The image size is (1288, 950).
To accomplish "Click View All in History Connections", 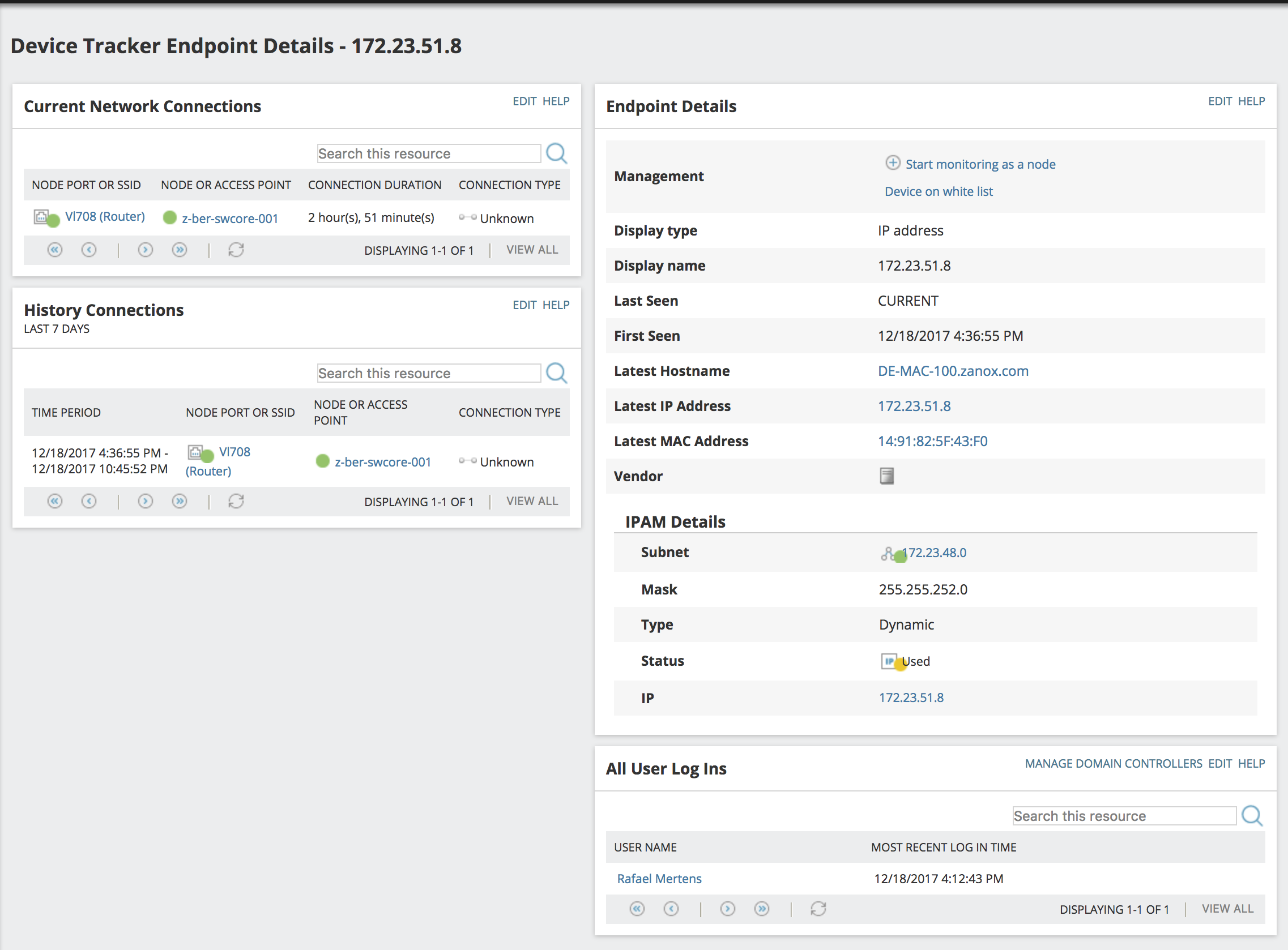I will pyautogui.click(x=531, y=501).
